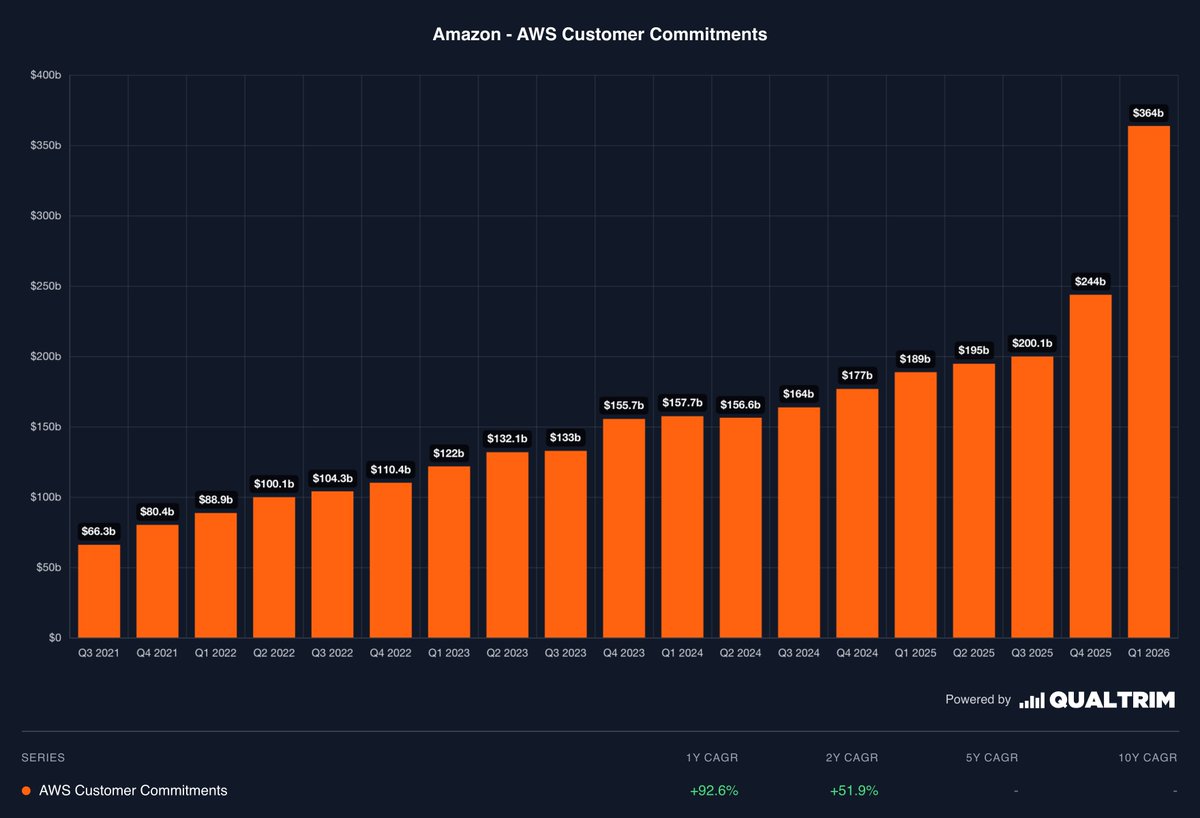
Task: Click the chart title Amazon - AWS Customer Commitments
Action: (600, 34)
